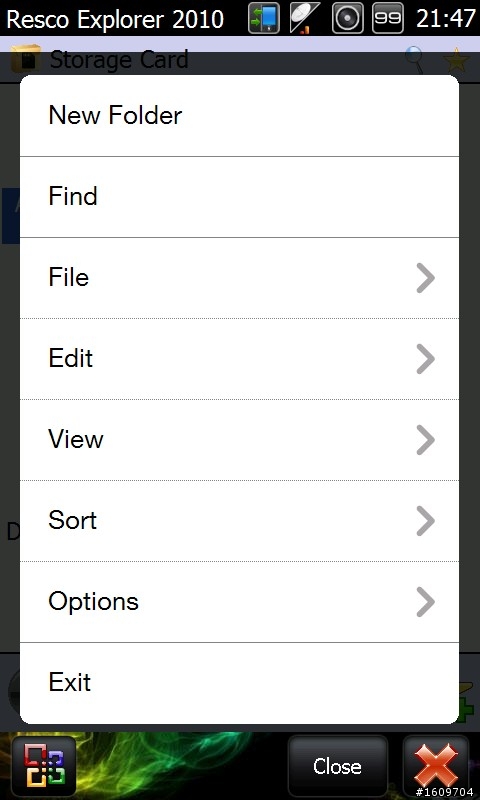
Task: Click the magnifier search icon beside Storage Card
Action: (414, 60)
